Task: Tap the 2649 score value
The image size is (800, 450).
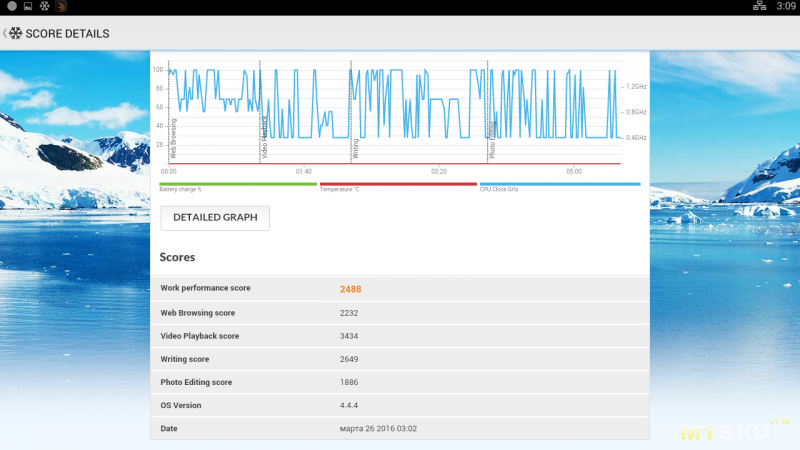Action: [349, 359]
